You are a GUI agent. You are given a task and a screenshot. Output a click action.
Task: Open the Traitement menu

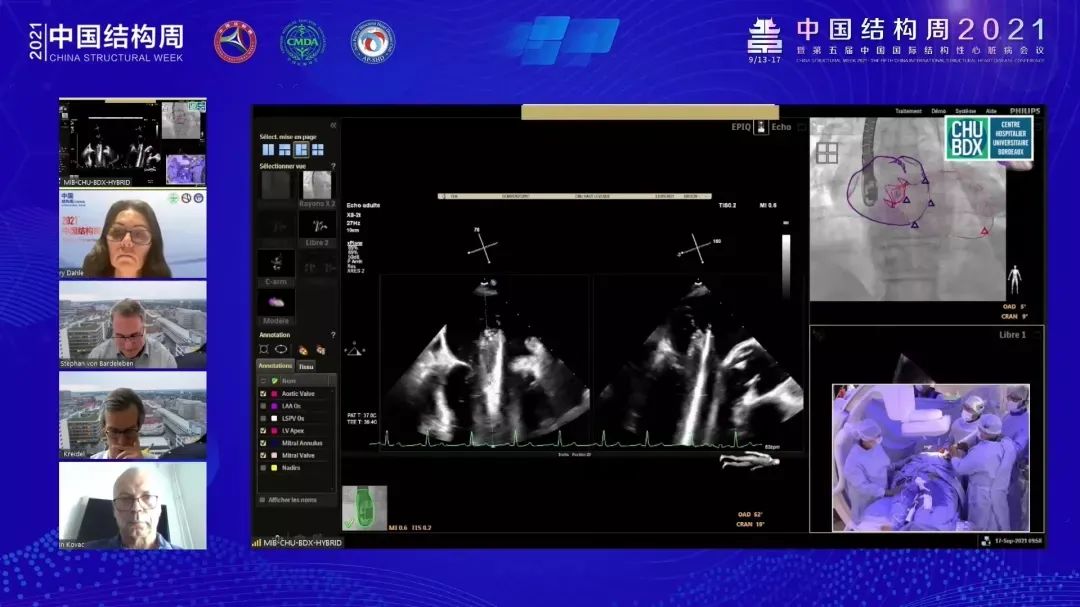click(x=908, y=111)
